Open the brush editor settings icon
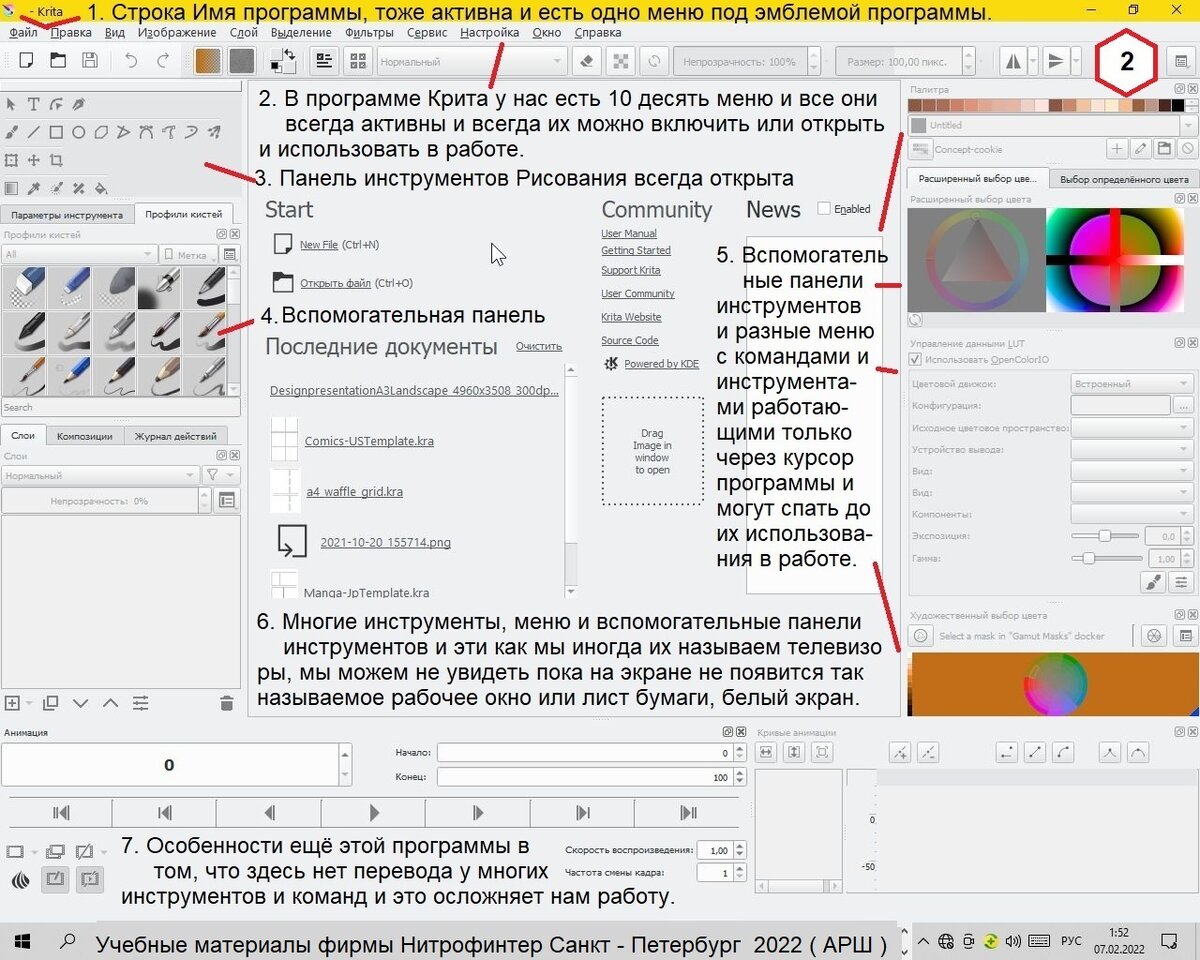The width and height of the screenshot is (1200, 960). pos(323,61)
